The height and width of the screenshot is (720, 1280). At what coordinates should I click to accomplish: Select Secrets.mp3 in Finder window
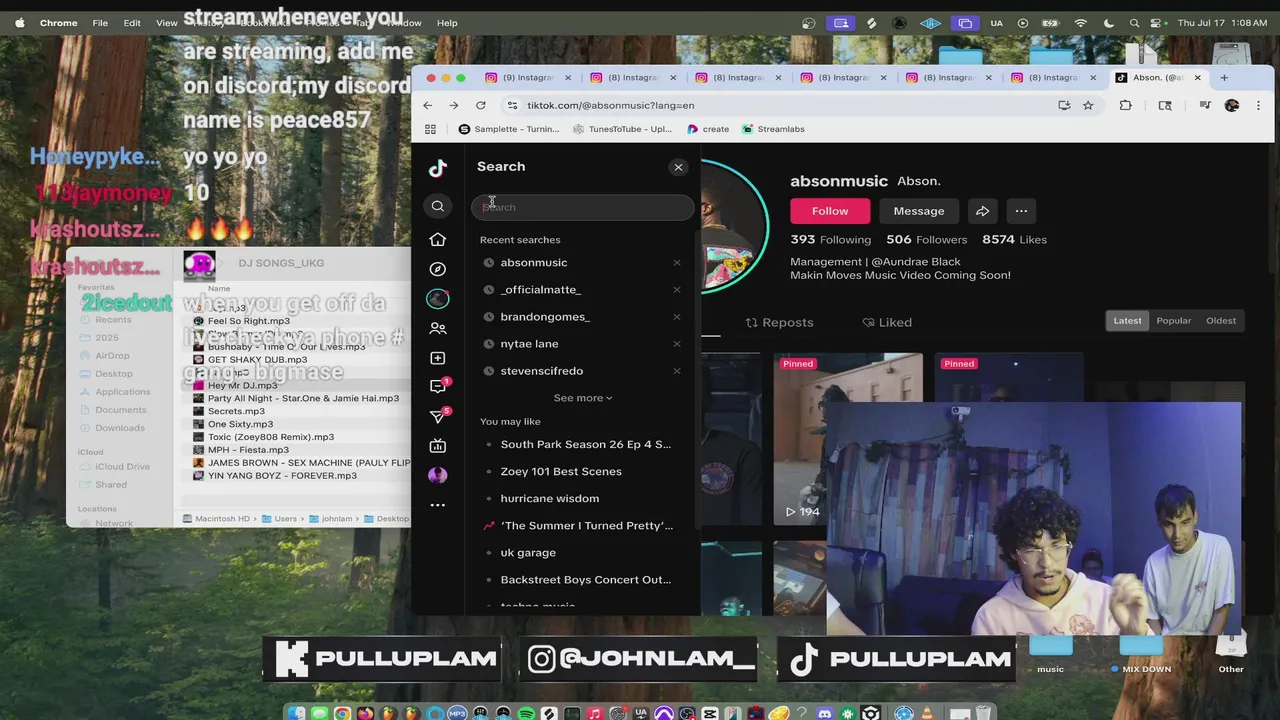pyautogui.click(x=236, y=411)
